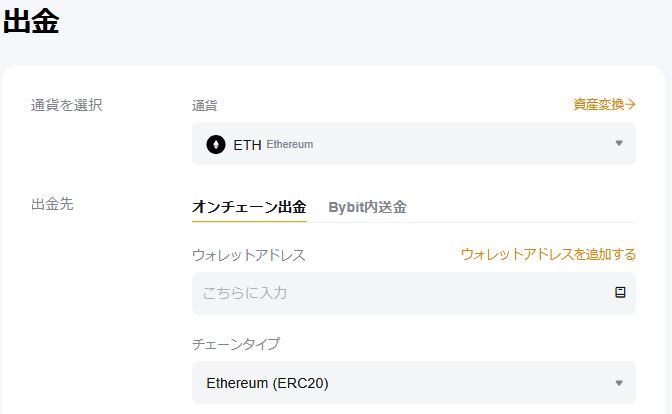This screenshot has height=414, width=672.
Task: Open the address book icon in wallet field
Action: 620,293
